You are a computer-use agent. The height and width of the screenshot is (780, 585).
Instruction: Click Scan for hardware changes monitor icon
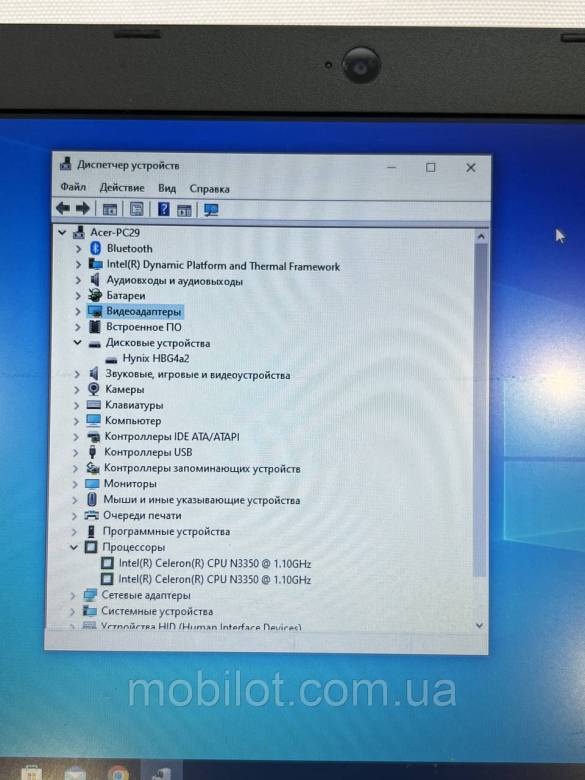point(211,209)
